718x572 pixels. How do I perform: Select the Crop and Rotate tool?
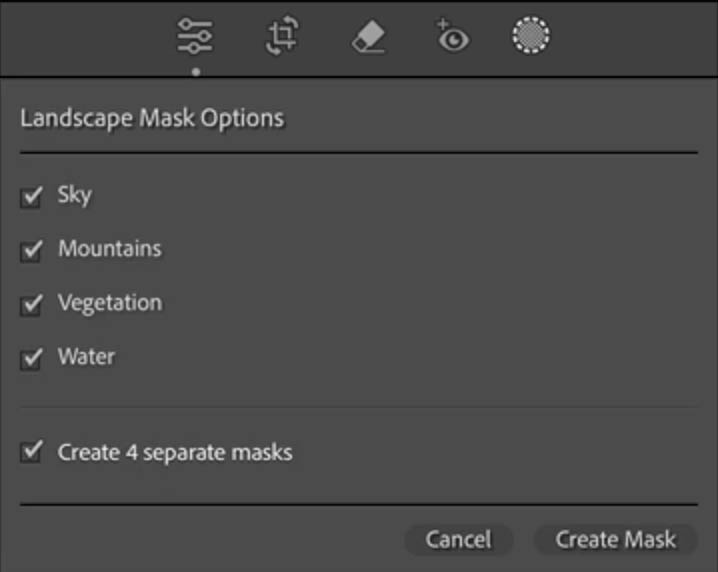coord(283,36)
